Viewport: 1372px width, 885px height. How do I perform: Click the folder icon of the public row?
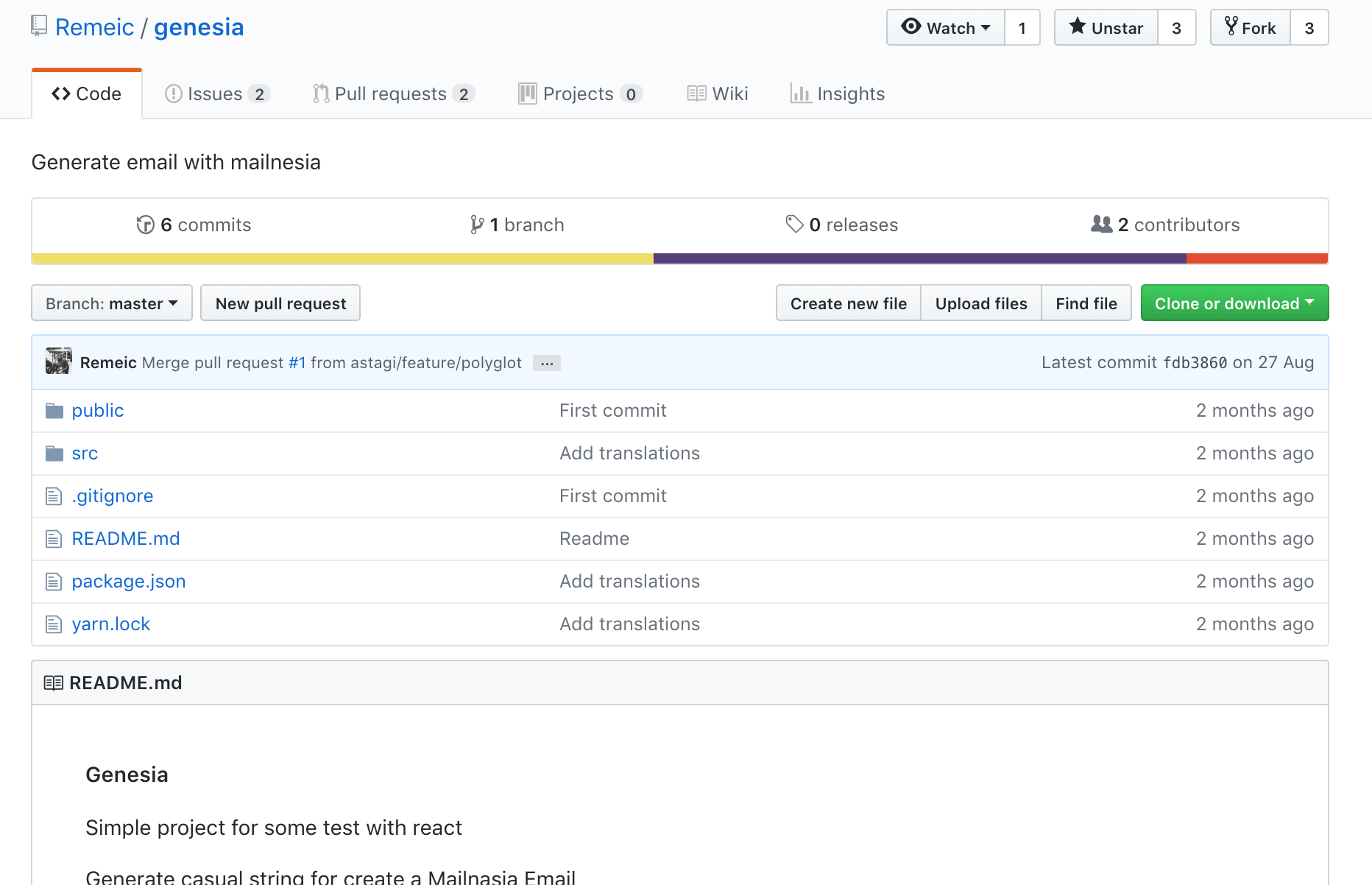(54, 411)
